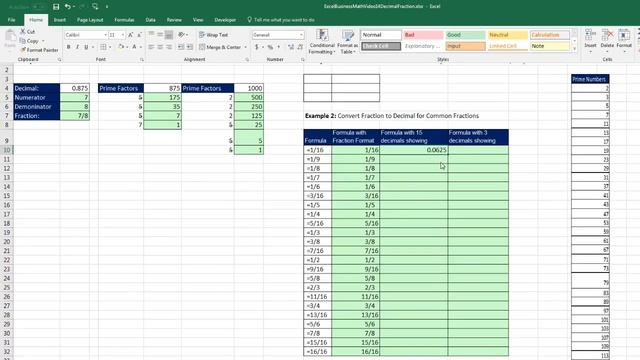Apply the Normal cell style
640x360 pixels.
381,35
